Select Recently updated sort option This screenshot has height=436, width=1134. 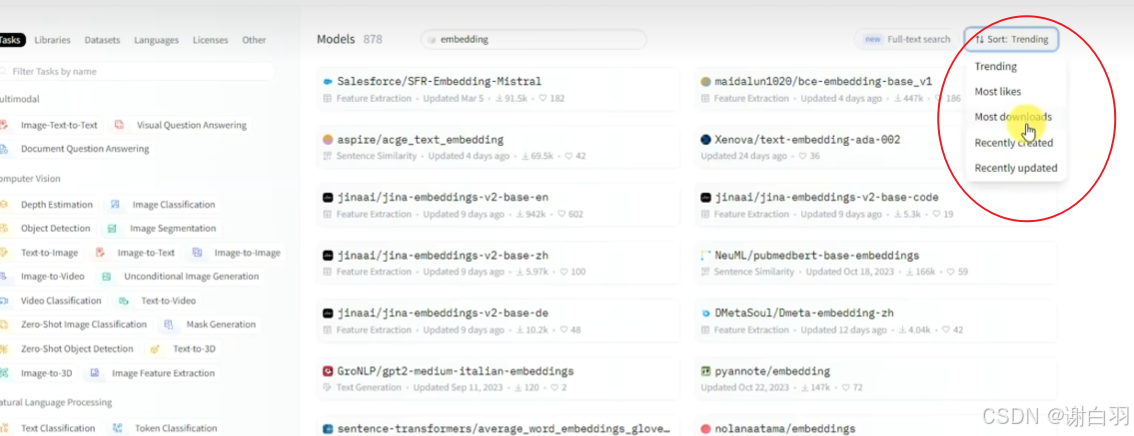tap(1015, 168)
